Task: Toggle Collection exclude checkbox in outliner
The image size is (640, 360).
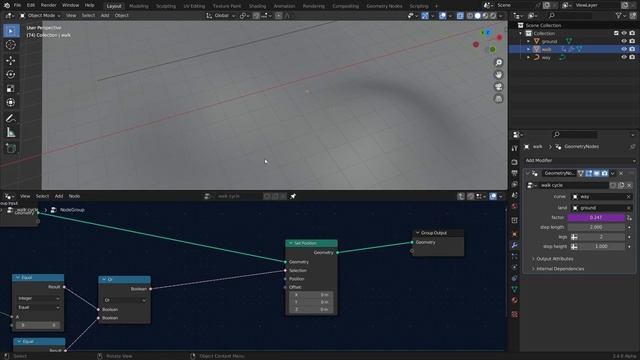Action: point(616,33)
